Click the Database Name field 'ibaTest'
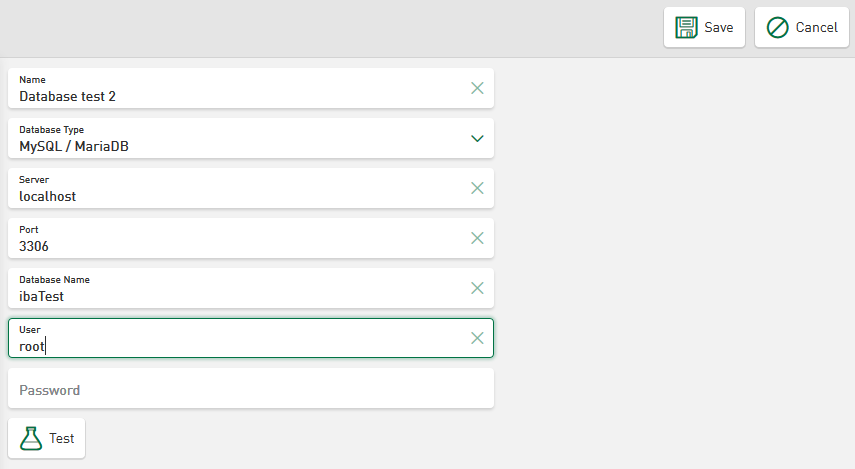This screenshot has width=855, height=469. (240, 296)
